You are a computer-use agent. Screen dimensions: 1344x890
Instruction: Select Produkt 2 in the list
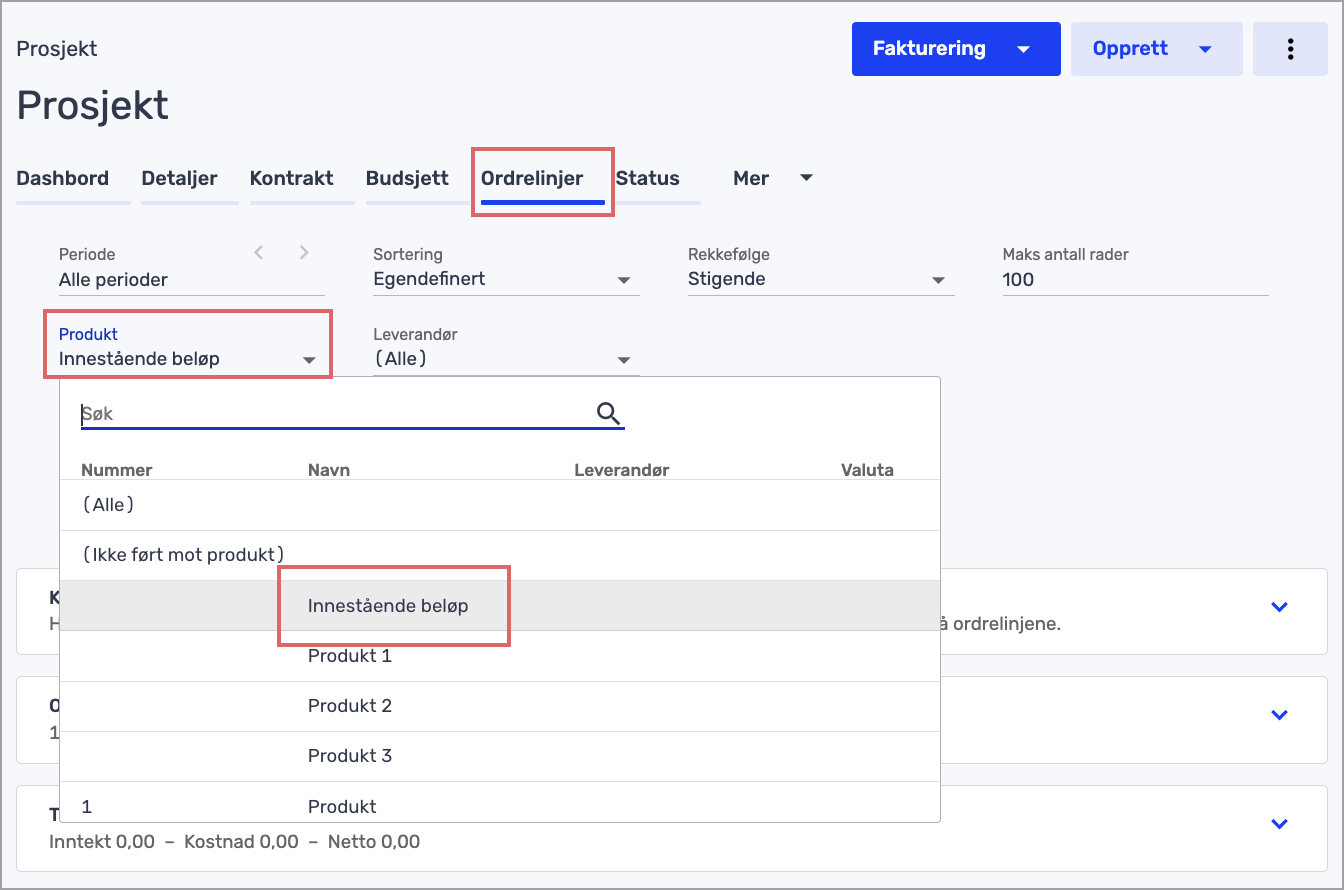click(500, 706)
